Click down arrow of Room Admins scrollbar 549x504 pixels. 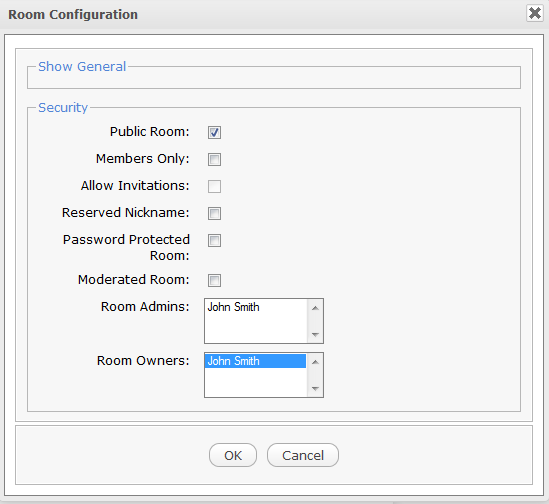coord(315,334)
